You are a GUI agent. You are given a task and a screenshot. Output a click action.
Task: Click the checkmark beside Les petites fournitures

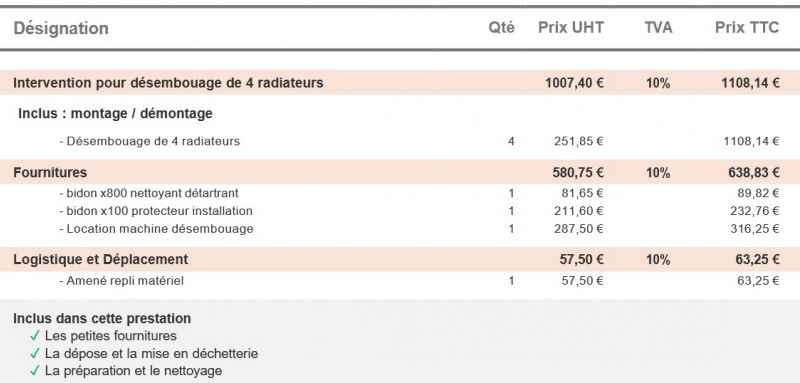pyautogui.click(x=35, y=336)
